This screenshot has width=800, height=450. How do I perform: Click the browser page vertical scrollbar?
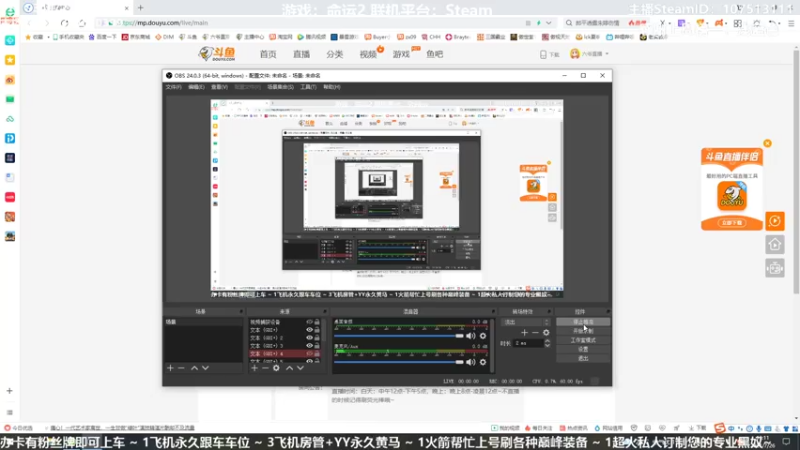(x=796, y=171)
